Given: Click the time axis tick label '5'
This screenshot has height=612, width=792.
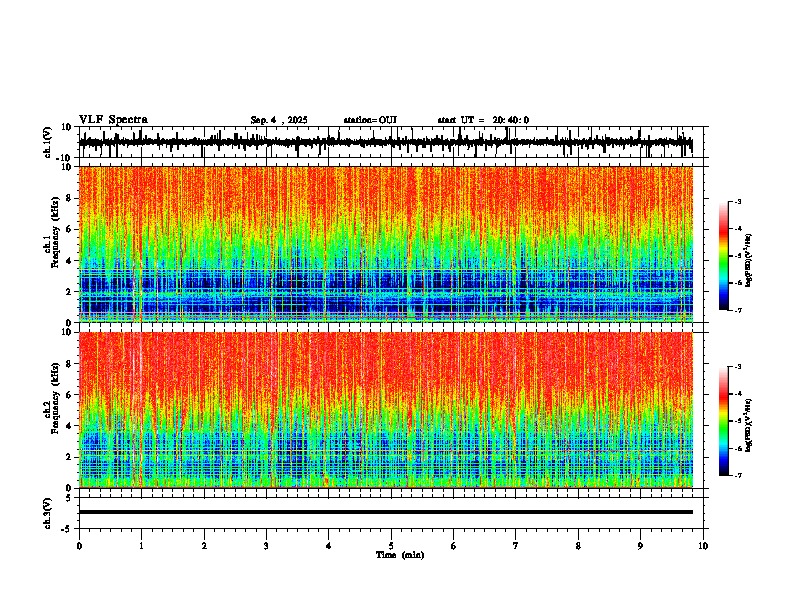Looking at the screenshot, I should coord(391,546).
